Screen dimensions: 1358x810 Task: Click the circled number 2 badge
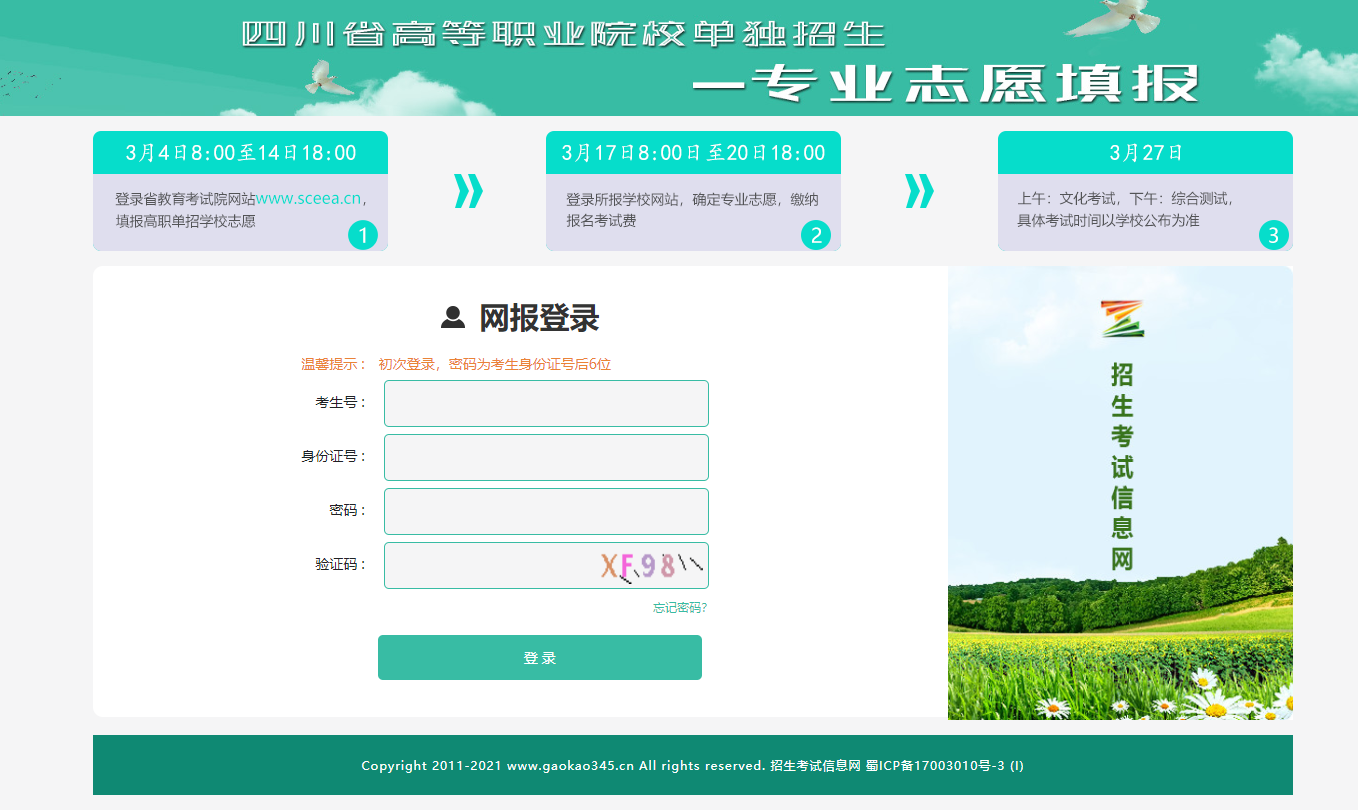point(816,235)
